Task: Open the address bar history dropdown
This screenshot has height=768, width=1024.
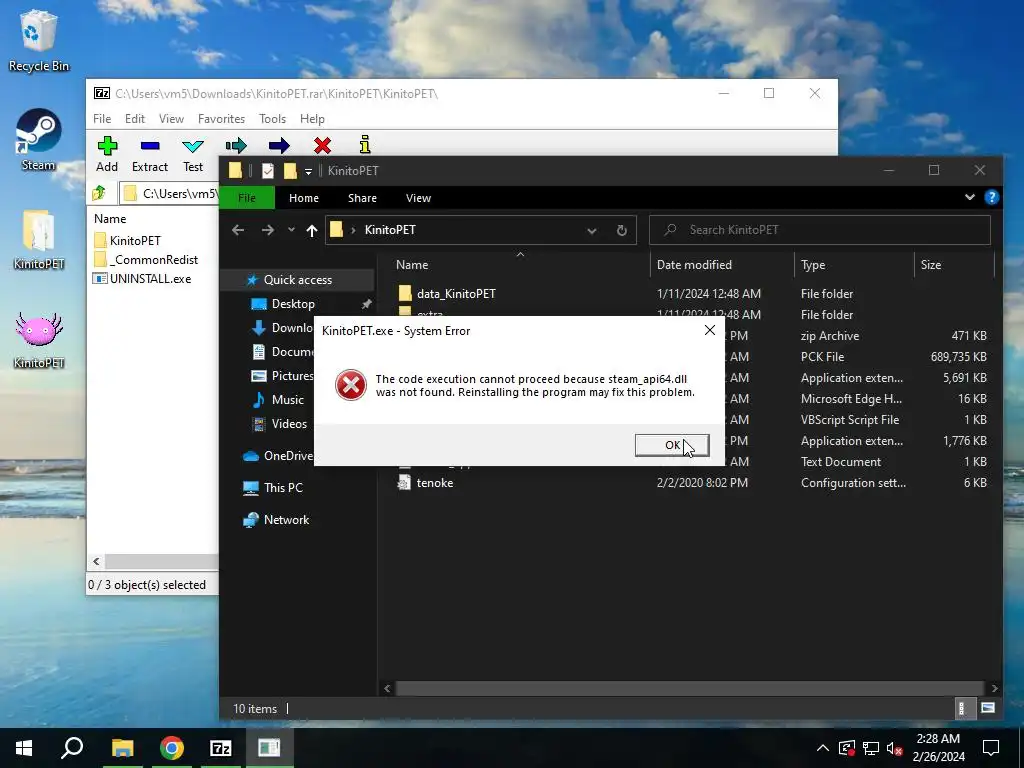Action: (592, 231)
